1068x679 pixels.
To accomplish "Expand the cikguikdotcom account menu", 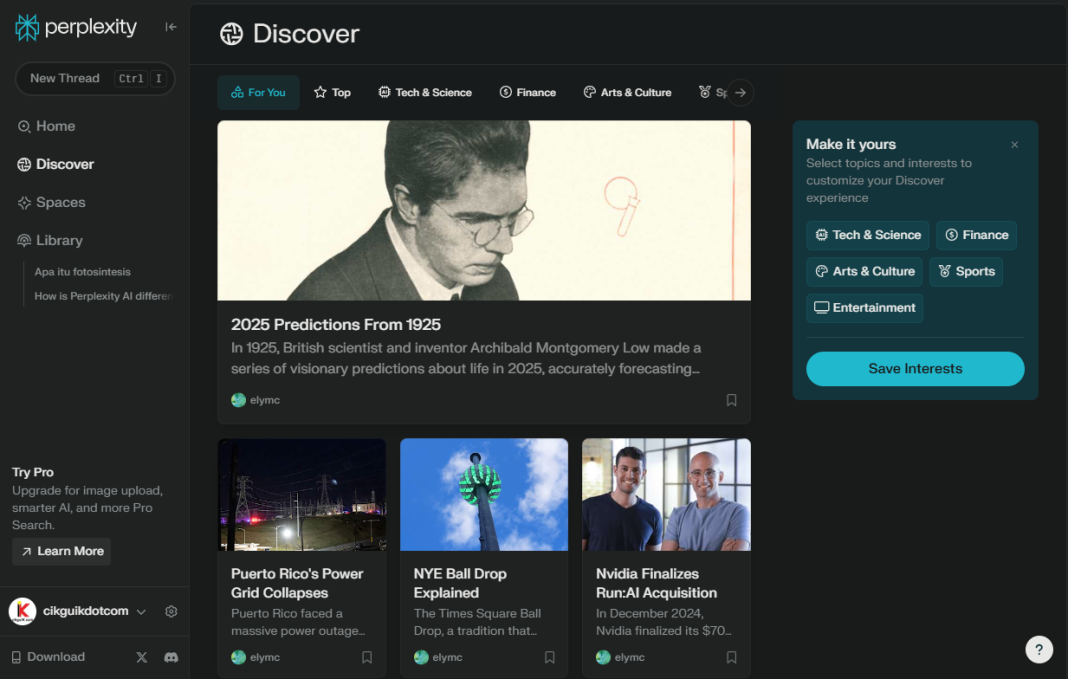I will (141, 612).
